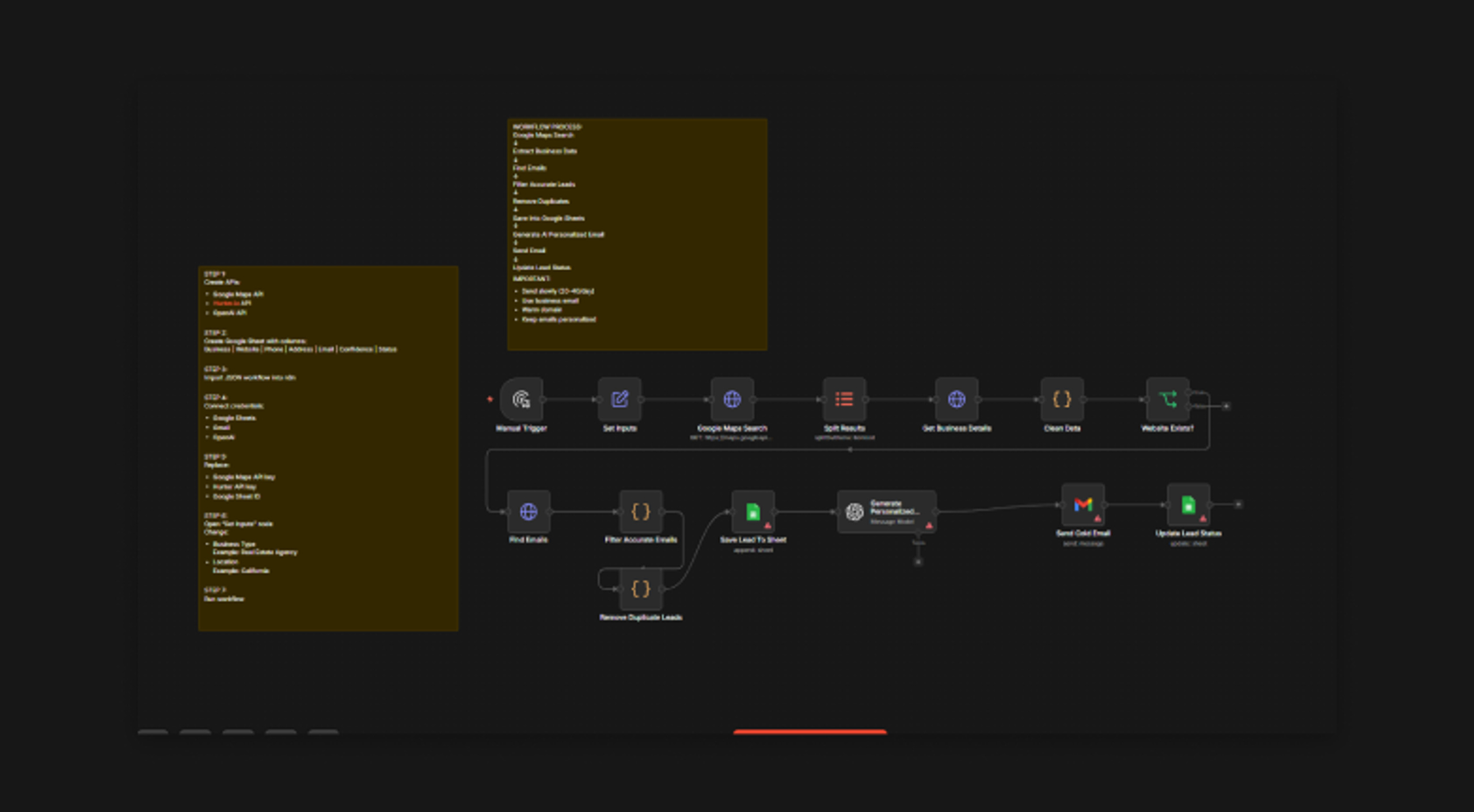Select the Manual Trigger node icon
Viewport: 1474px width, 812px height.
pos(521,399)
